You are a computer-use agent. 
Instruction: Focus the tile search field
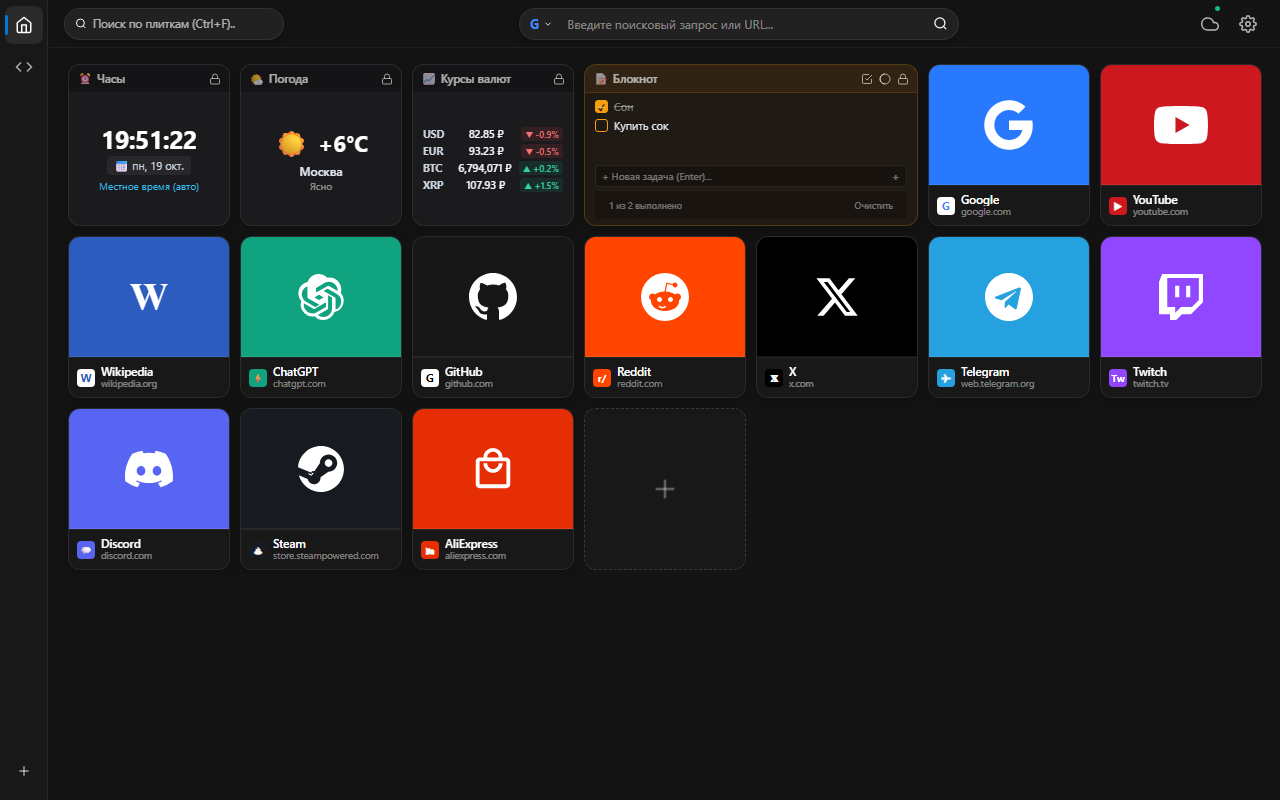pyautogui.click(x=174, y=23)
